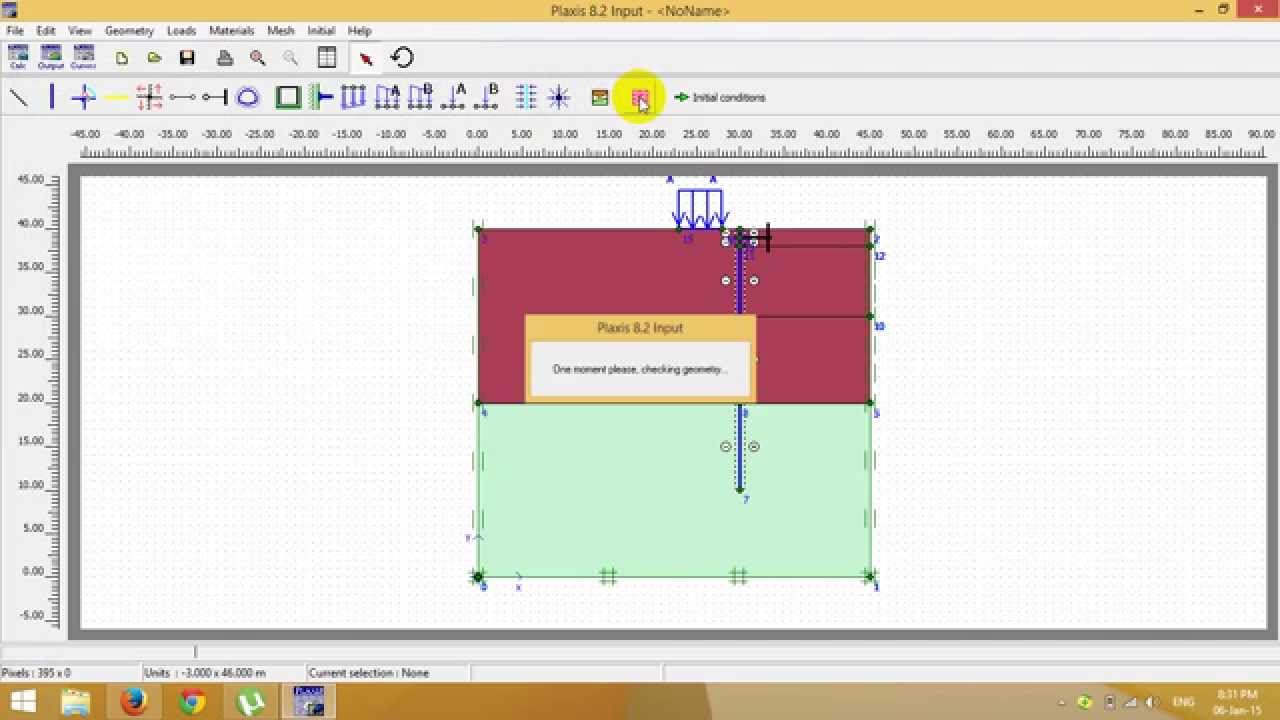The height and width of the screenshot is (720, 1280).
Task: Launch Firefox from the taskbar
Action: tap(134, 702)
